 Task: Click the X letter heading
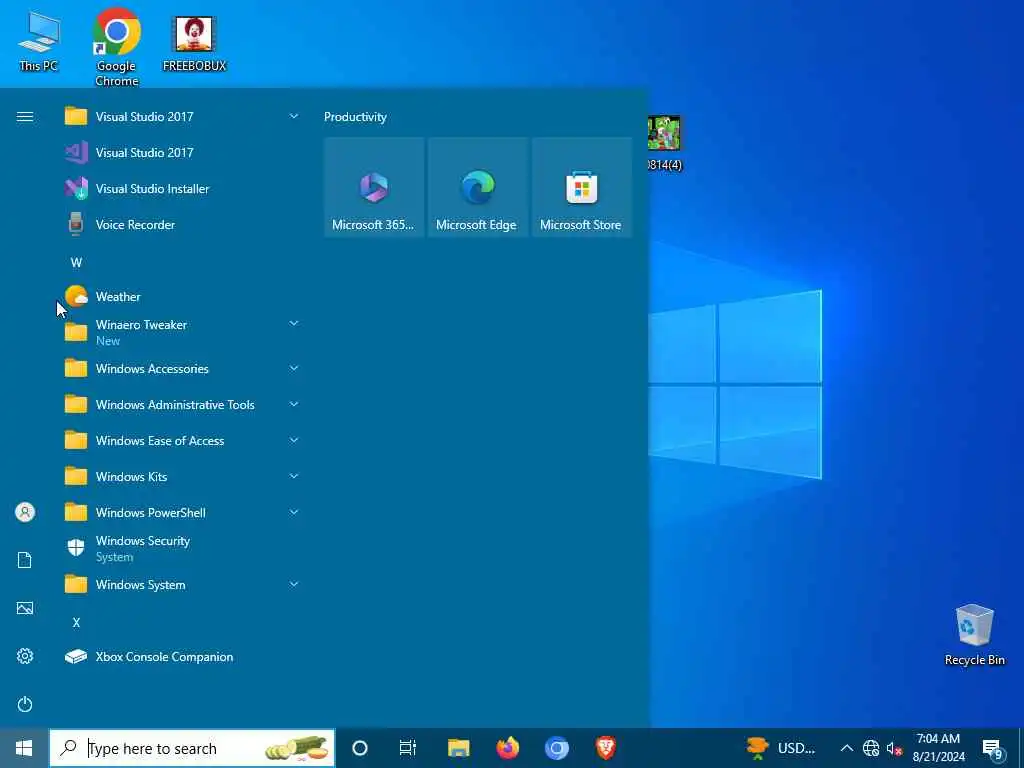pos(76,623)
